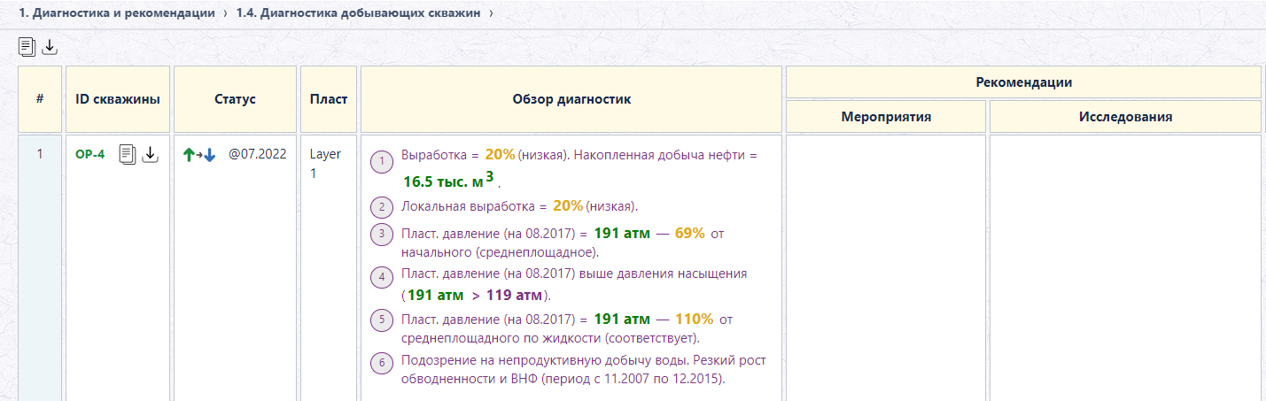Open the document icon next to OP-4

(127, 154)
